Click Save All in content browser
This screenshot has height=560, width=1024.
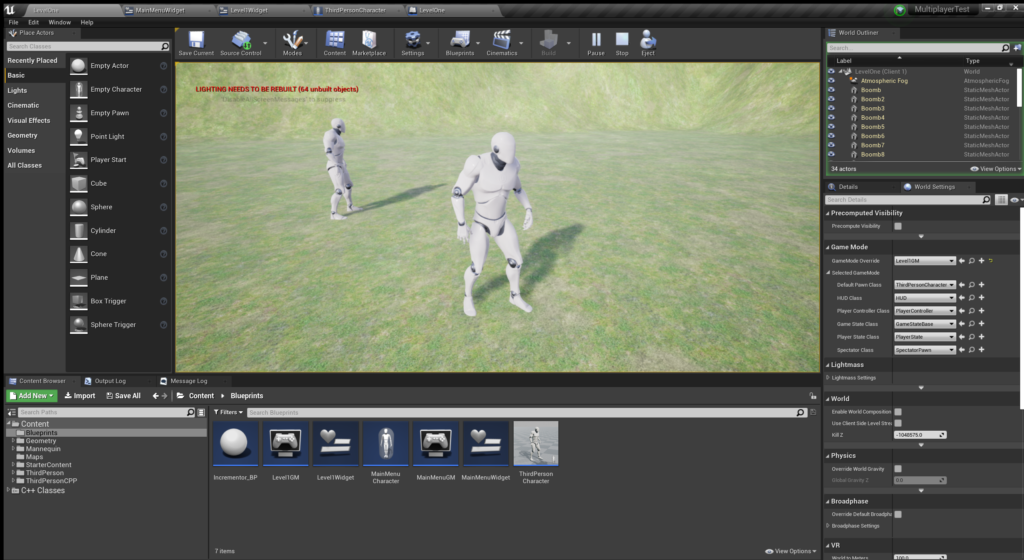tap(123, 396)
